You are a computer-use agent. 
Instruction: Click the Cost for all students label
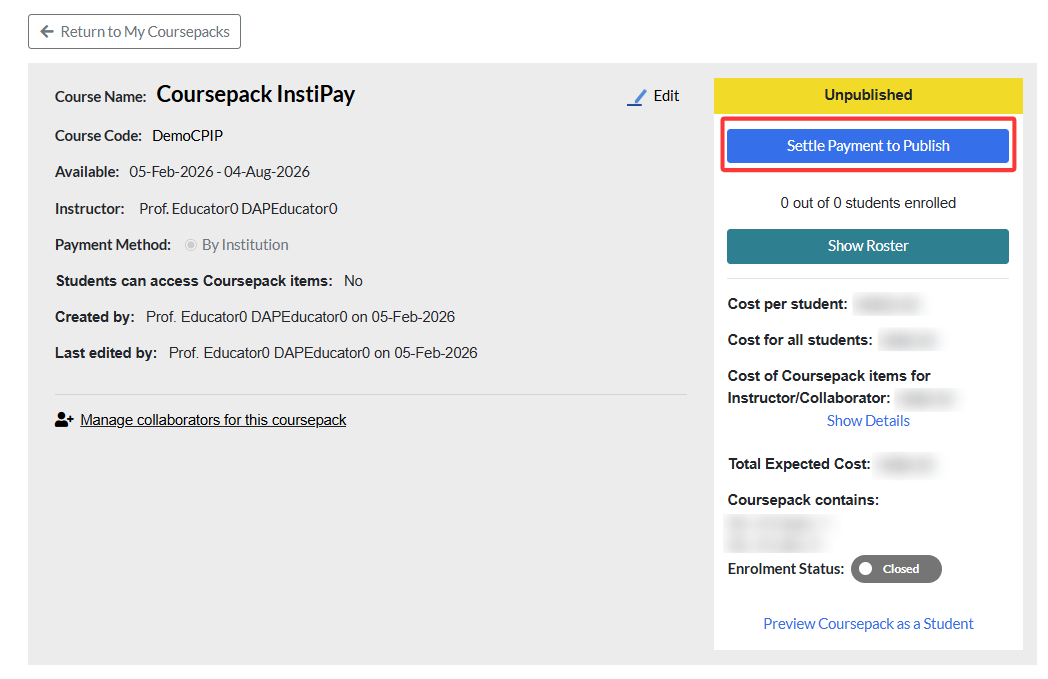pyautogui.click(x=799, y=340)
